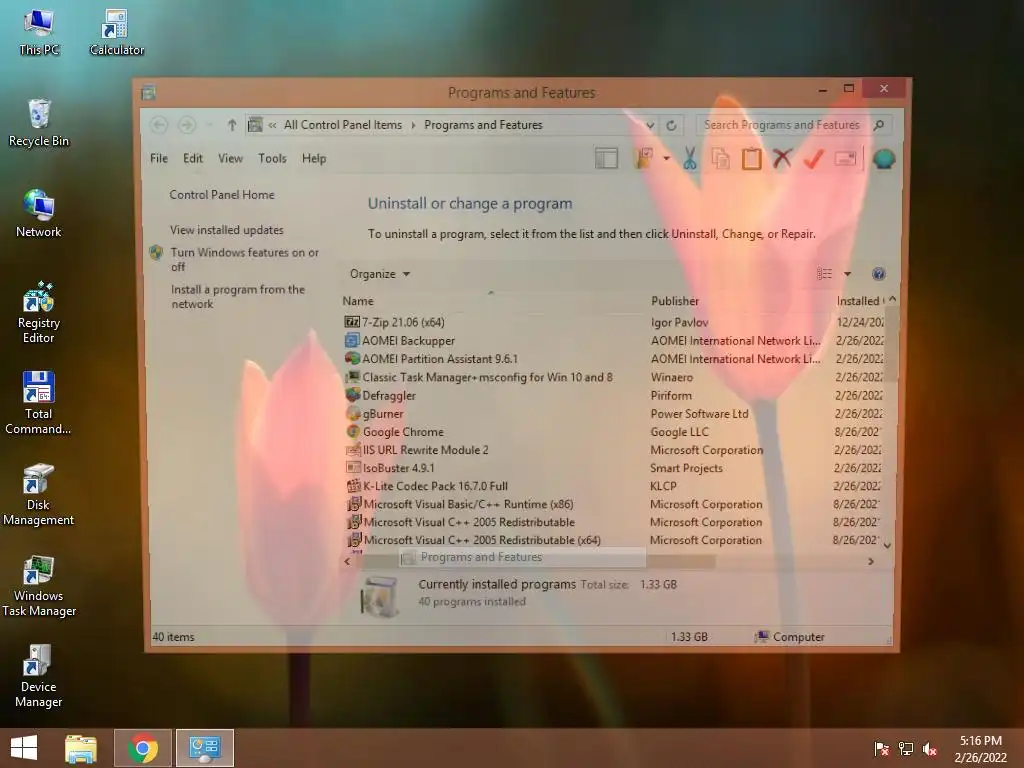Click the scissors Cut icon
This screenshot has height=768, width=1024.
[690, 158]
